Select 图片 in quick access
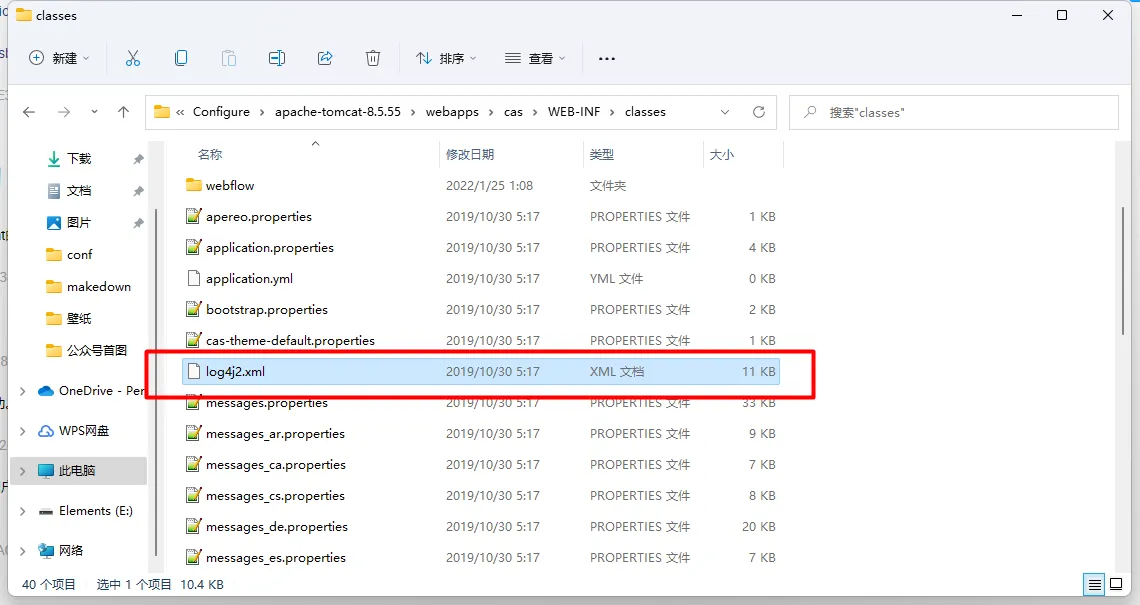The image size is (1140, 605). [79, 223]
